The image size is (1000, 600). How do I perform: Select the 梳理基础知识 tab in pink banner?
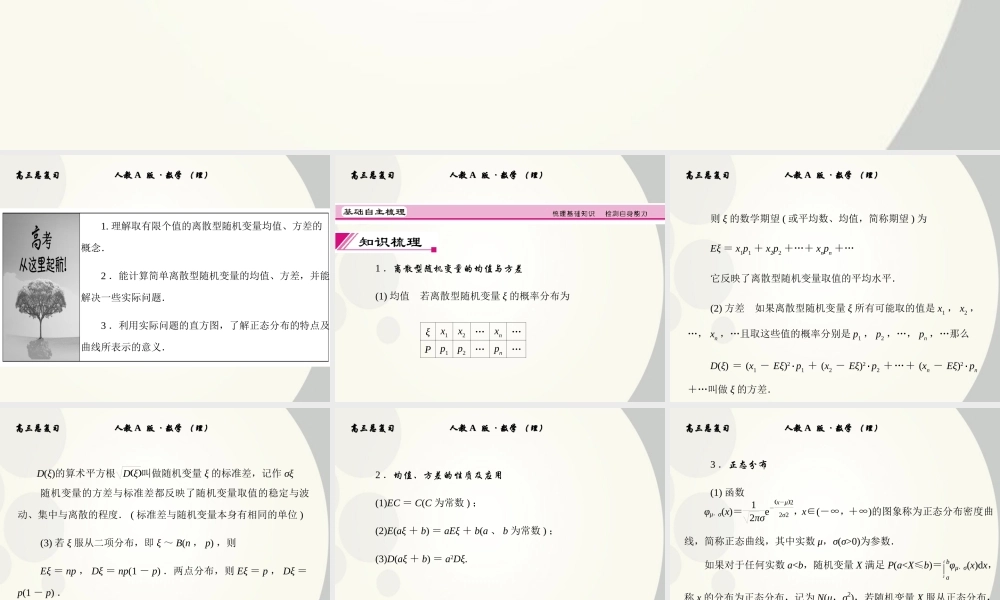573,214
